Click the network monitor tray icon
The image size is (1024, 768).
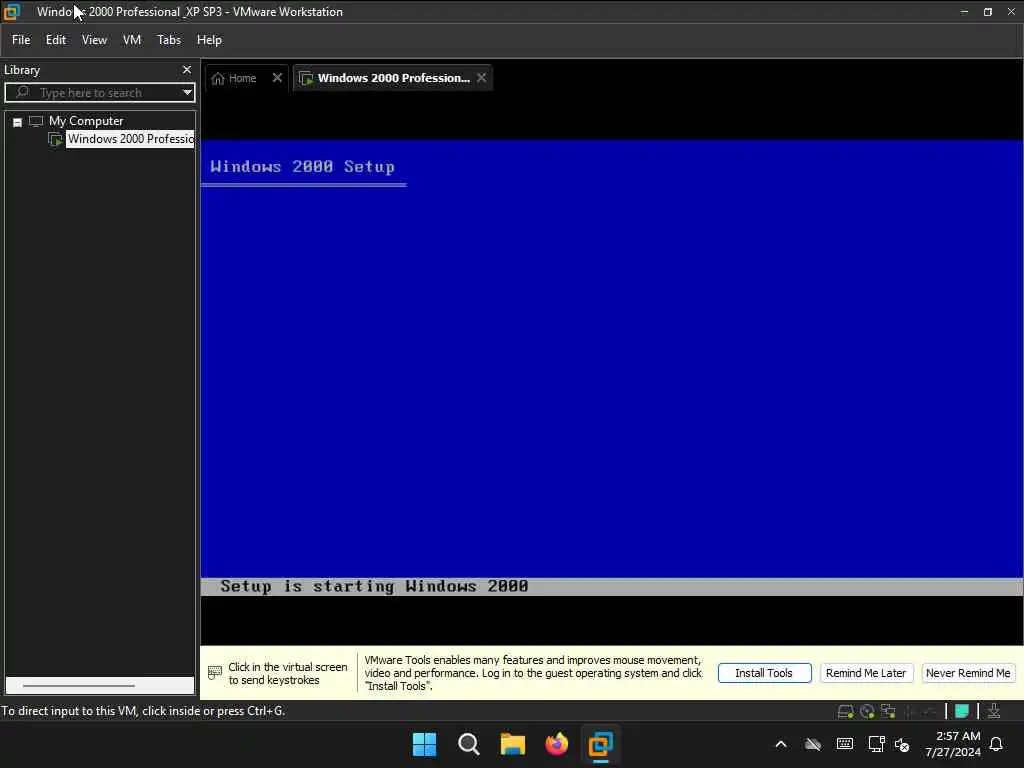coord(876,744)
